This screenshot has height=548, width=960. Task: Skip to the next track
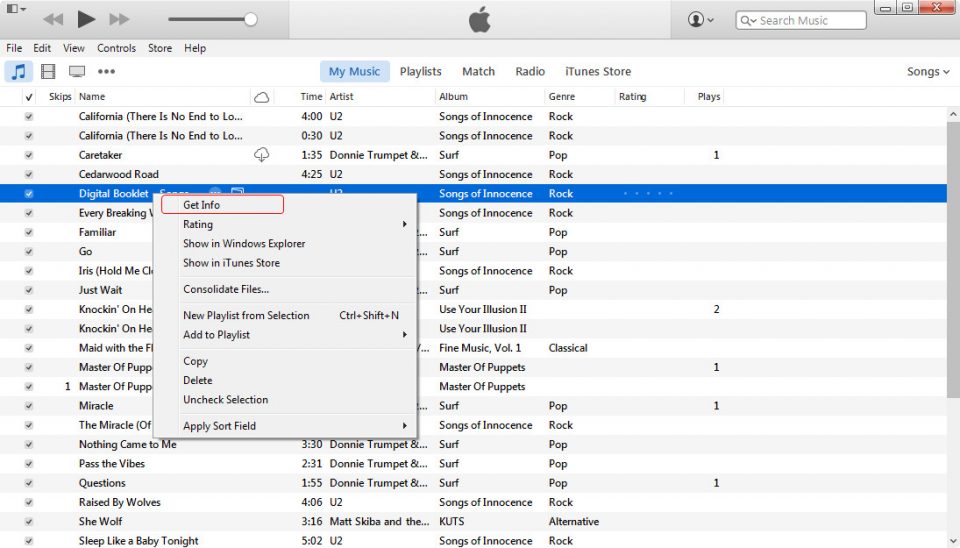click(x=118, y=19)
